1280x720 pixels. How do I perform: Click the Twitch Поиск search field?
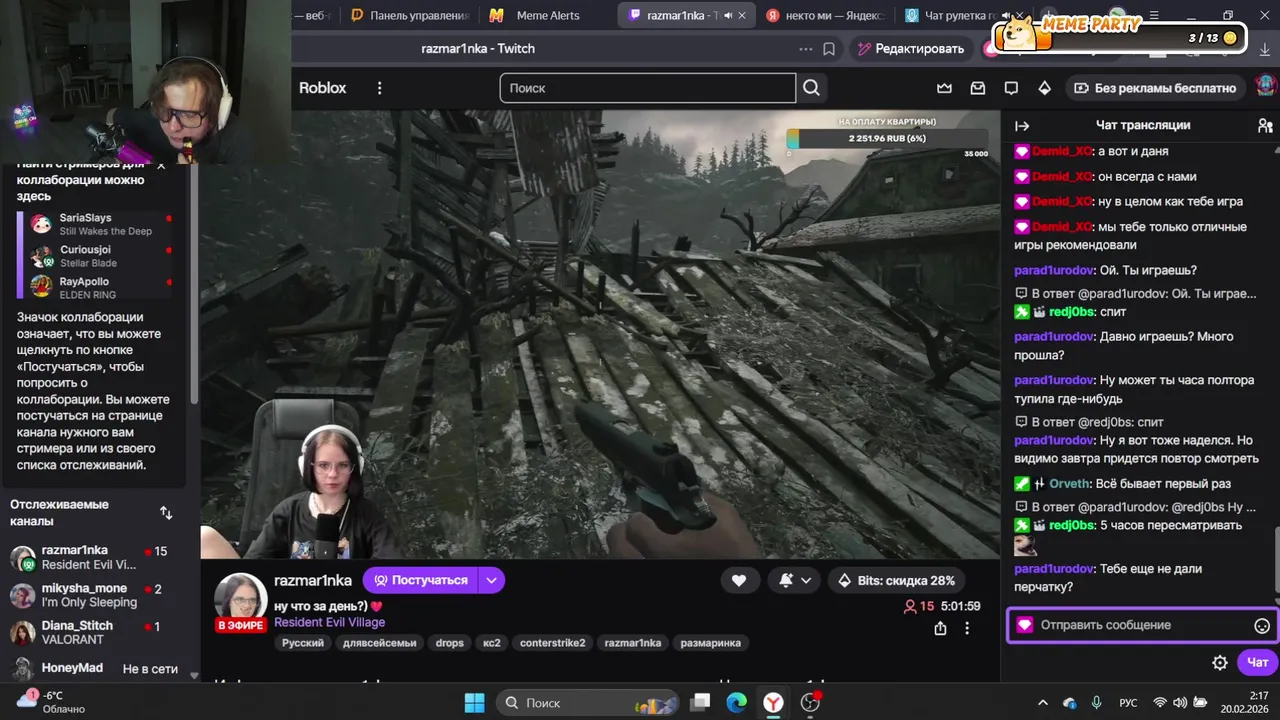[x=648, y=88]
